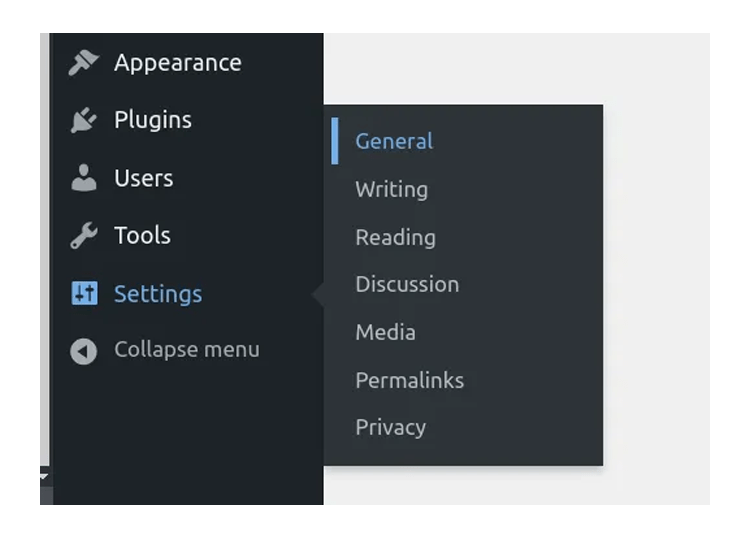This screenshot has height=540, width=750.
Task: Open Permalinks settings
Action: pos(409,380)
